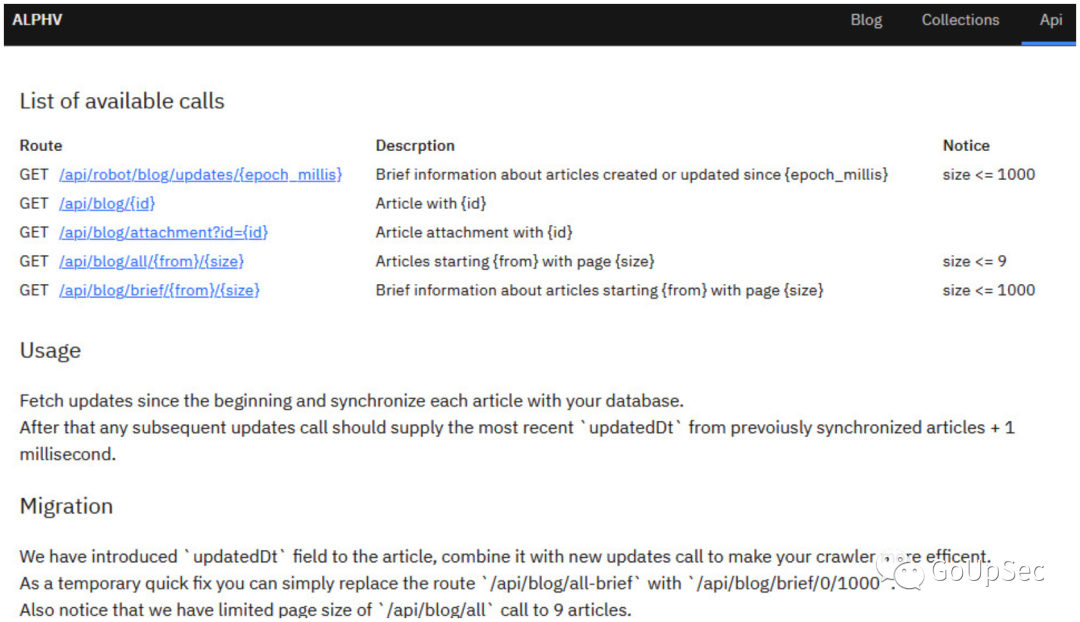The height and width of the screenshot is (622, 1080).
Task: Click the Notice column header
Action: click(x=966, y=145)
